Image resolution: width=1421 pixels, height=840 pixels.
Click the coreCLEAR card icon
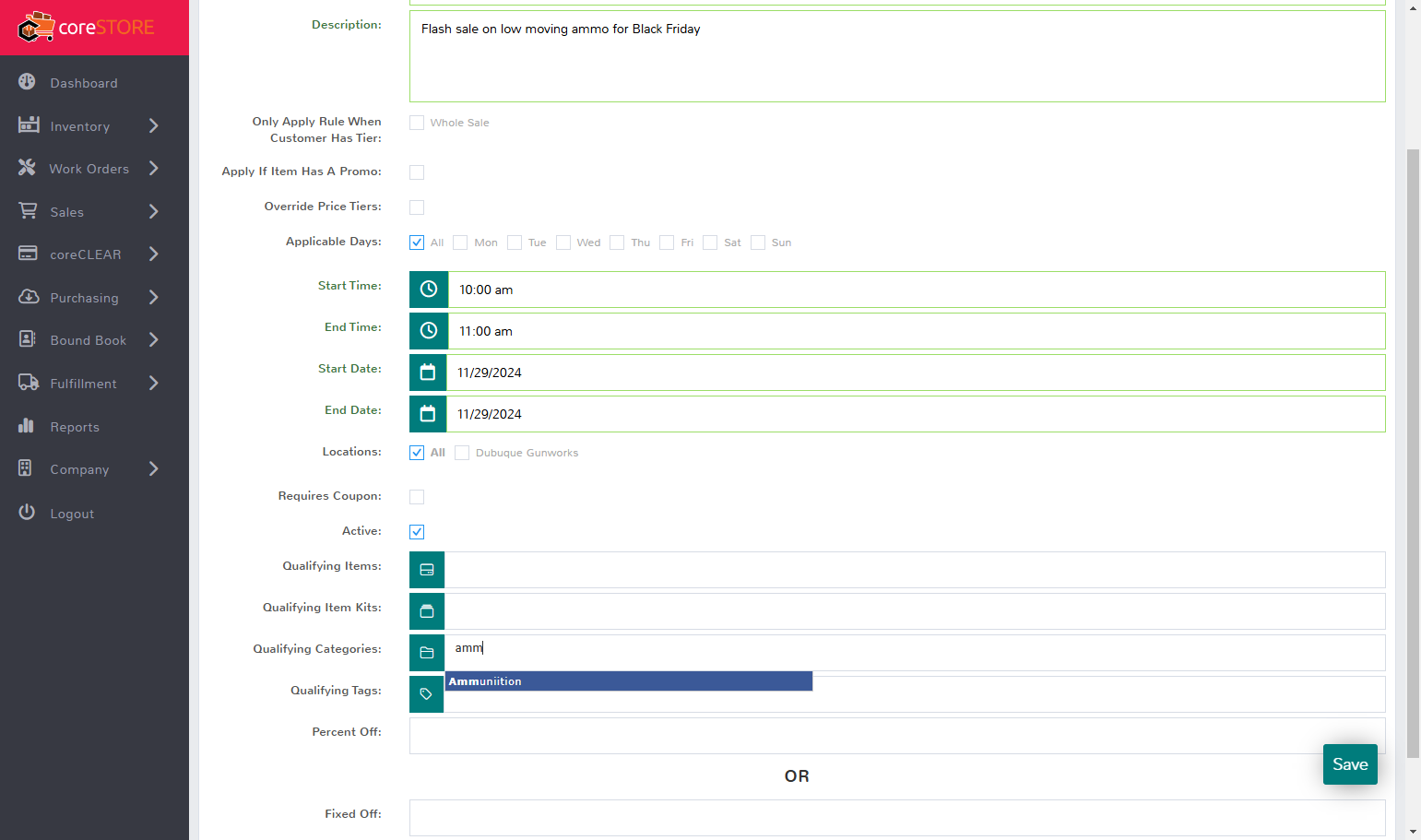coord(28,254)
